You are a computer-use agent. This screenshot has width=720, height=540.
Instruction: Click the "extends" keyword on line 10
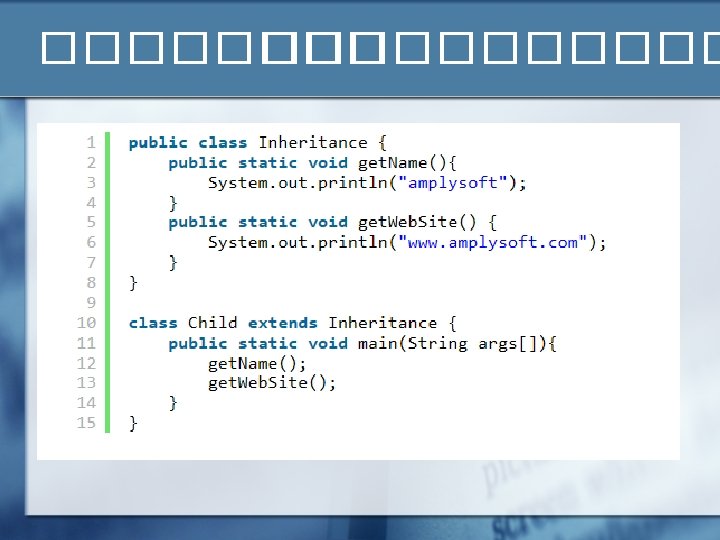tap(283, 323)
